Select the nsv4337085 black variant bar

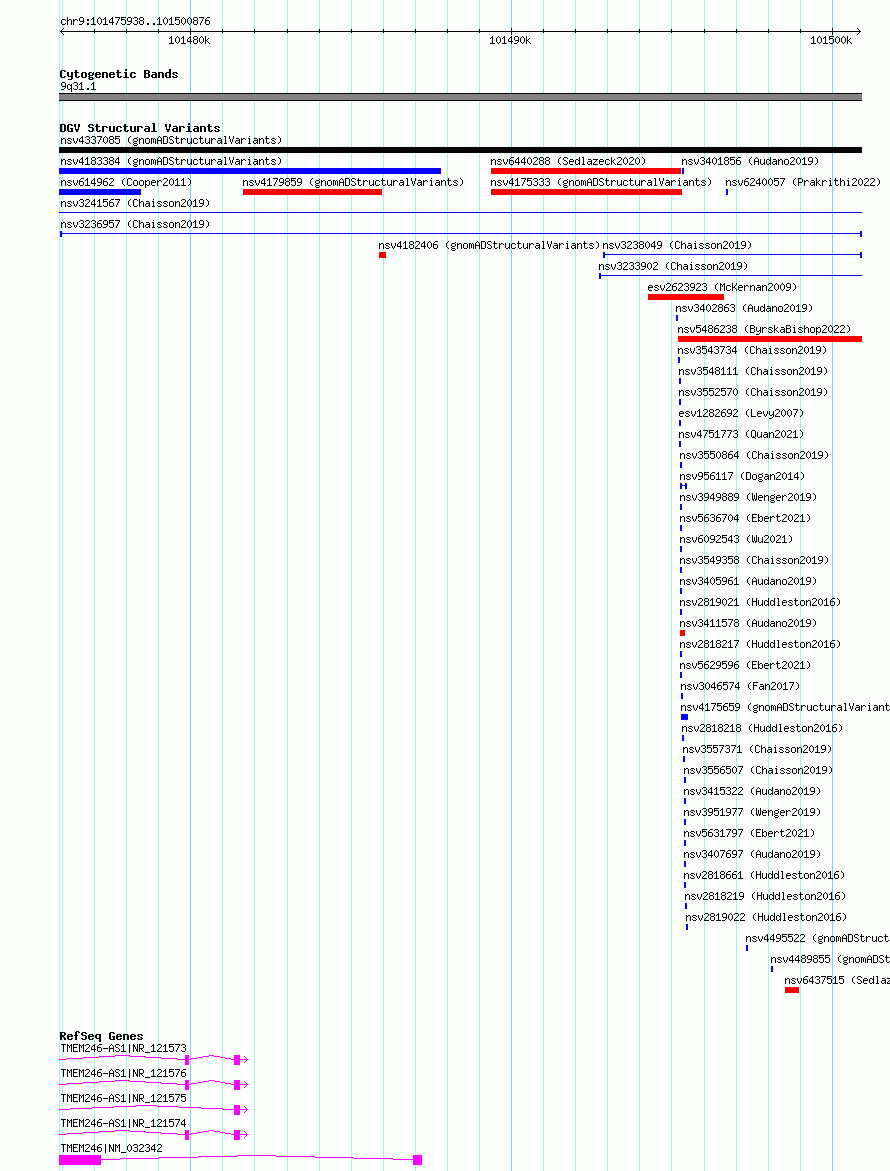tap(461, 150)
